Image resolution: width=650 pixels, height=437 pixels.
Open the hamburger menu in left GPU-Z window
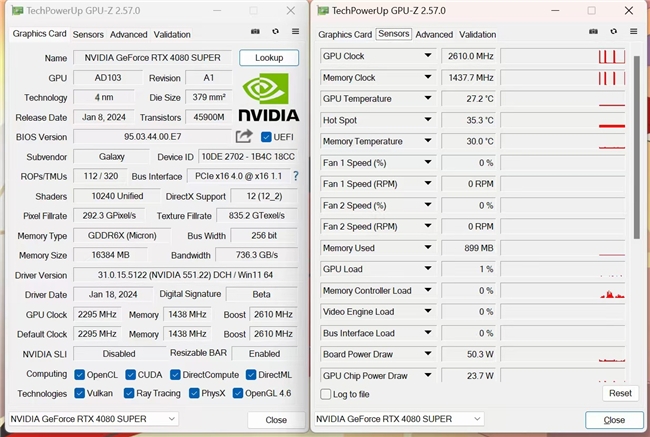[295, 32]
